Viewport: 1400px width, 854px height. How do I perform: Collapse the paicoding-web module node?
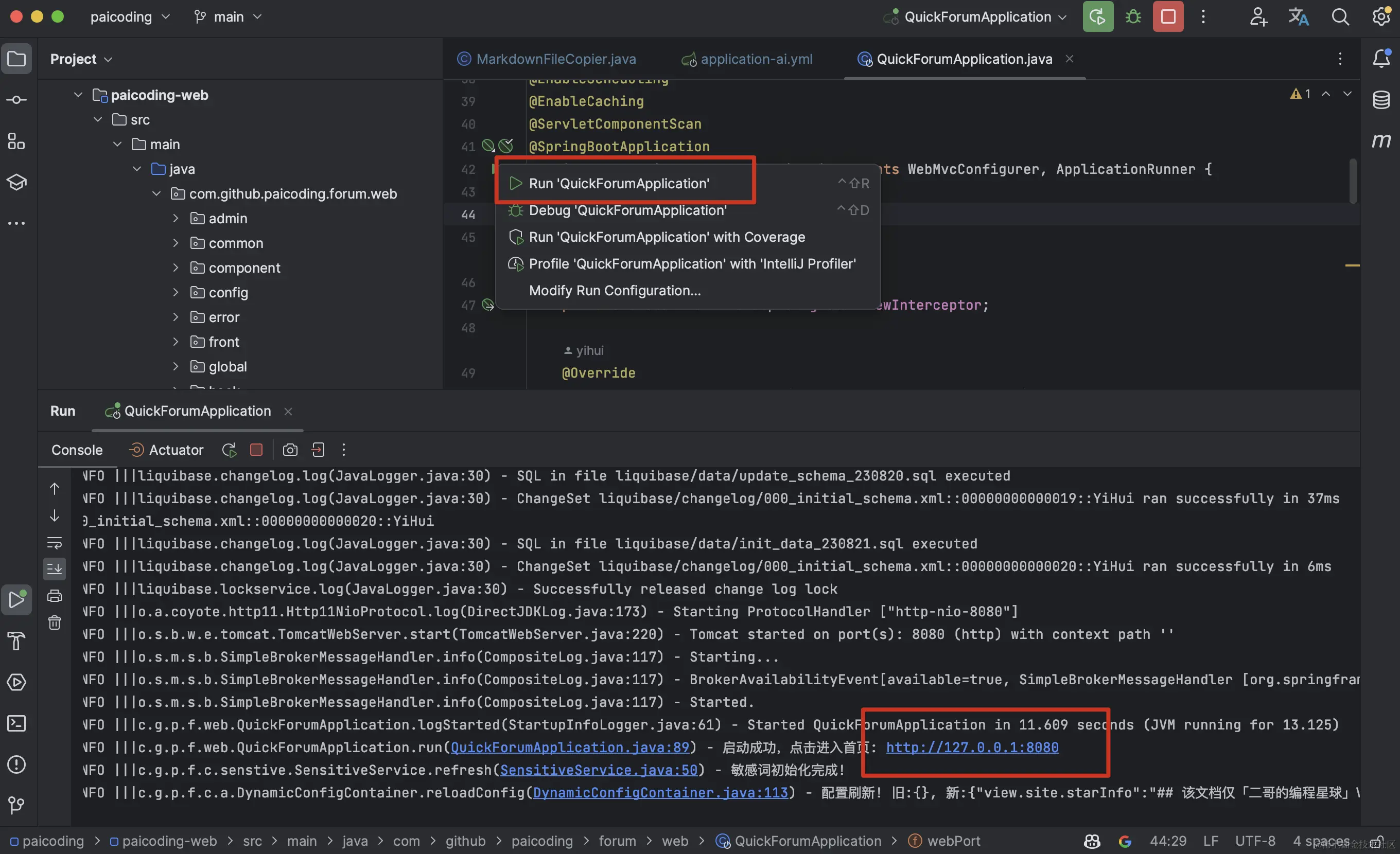78,95
